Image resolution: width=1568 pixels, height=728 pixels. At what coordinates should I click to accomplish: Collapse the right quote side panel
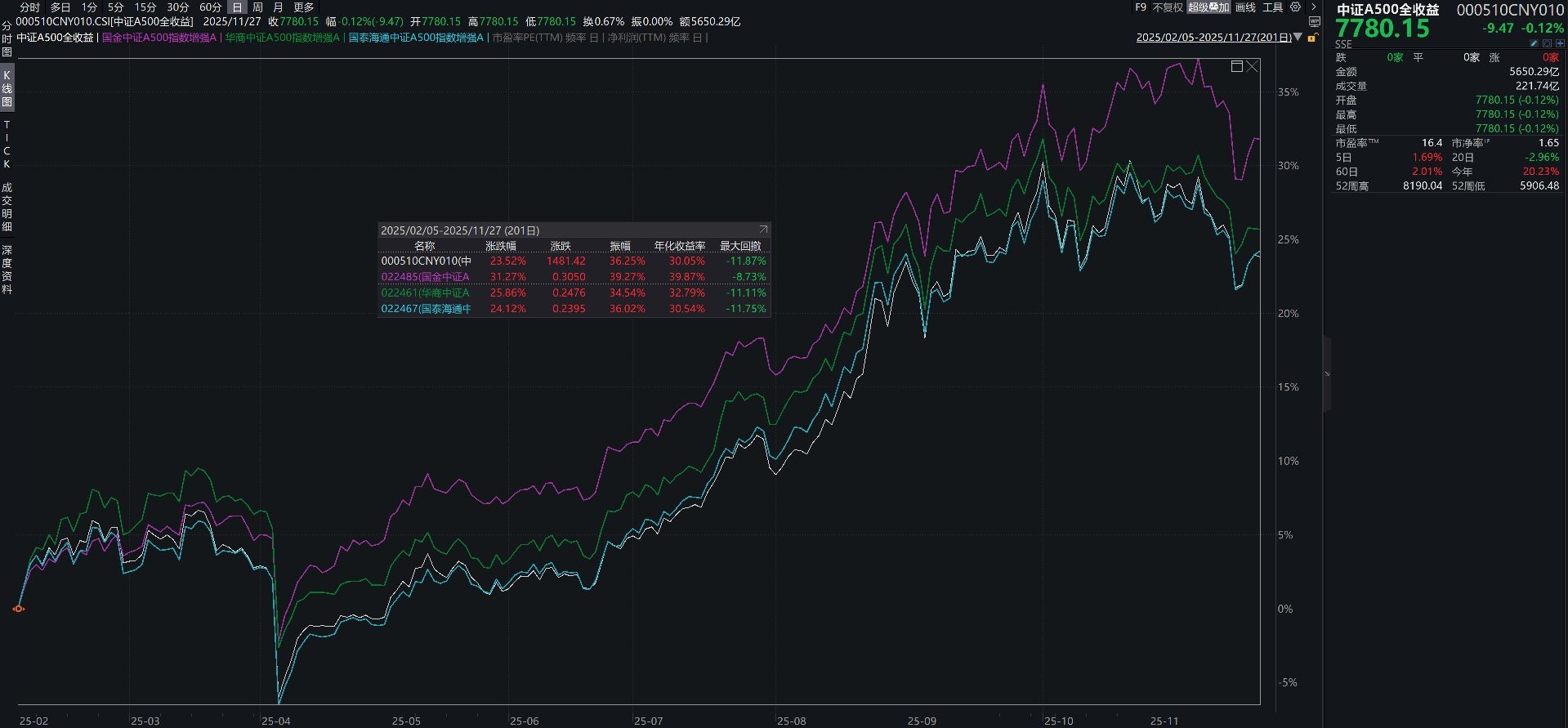click(x=1327, y=373)
